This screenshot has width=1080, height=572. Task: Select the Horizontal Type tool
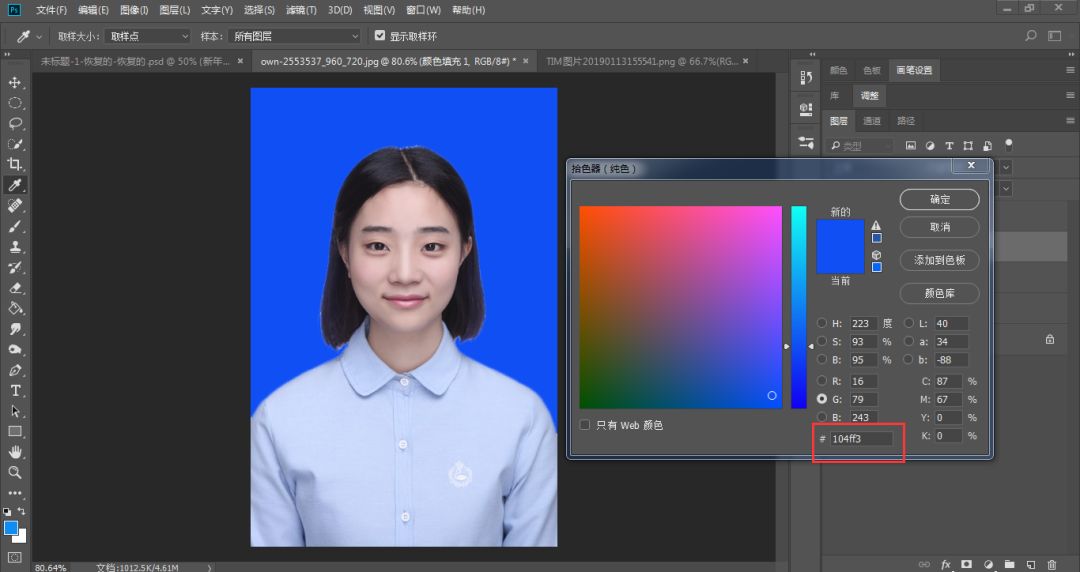coord(15,390)
